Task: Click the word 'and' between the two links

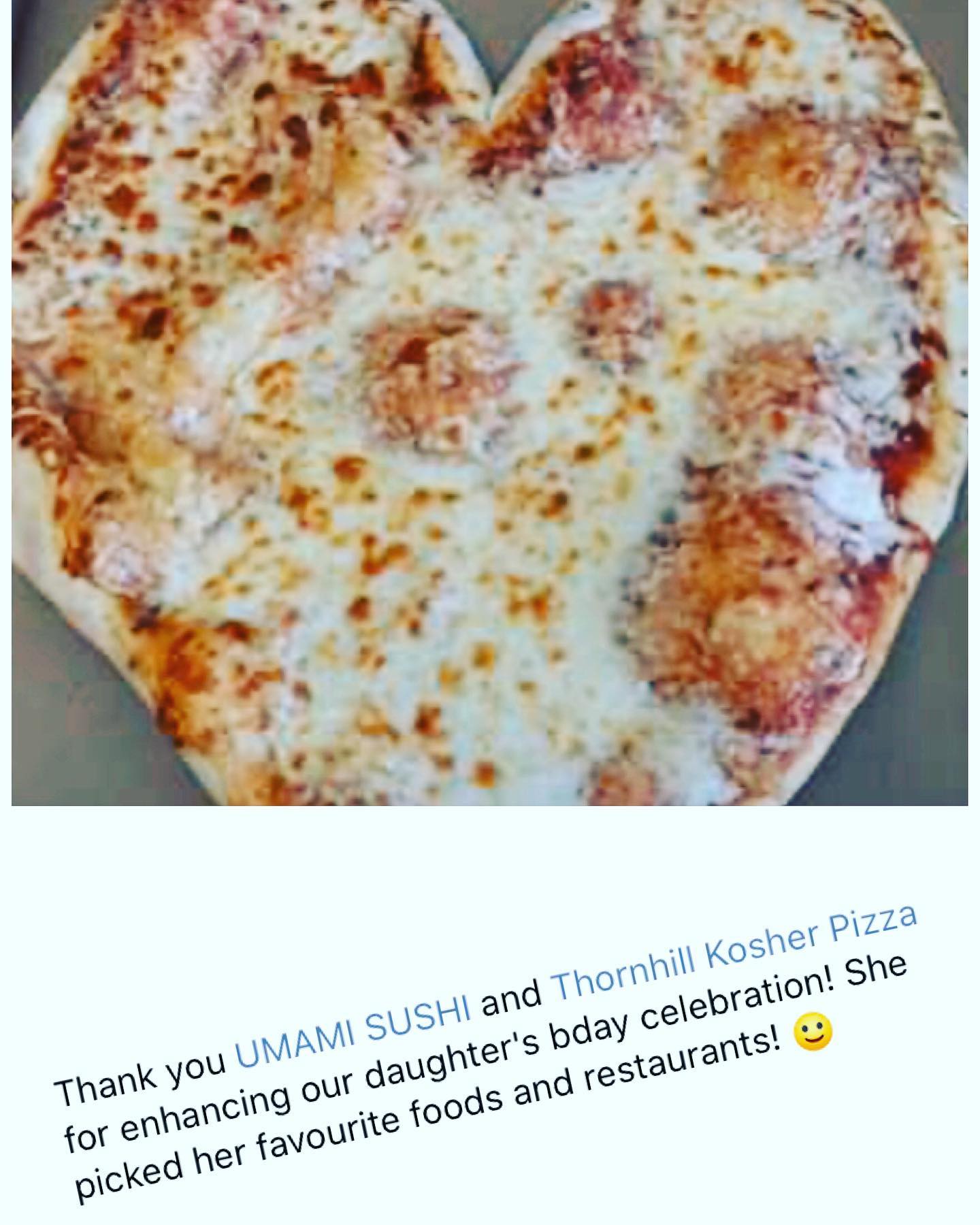Action: [511, 1003]
